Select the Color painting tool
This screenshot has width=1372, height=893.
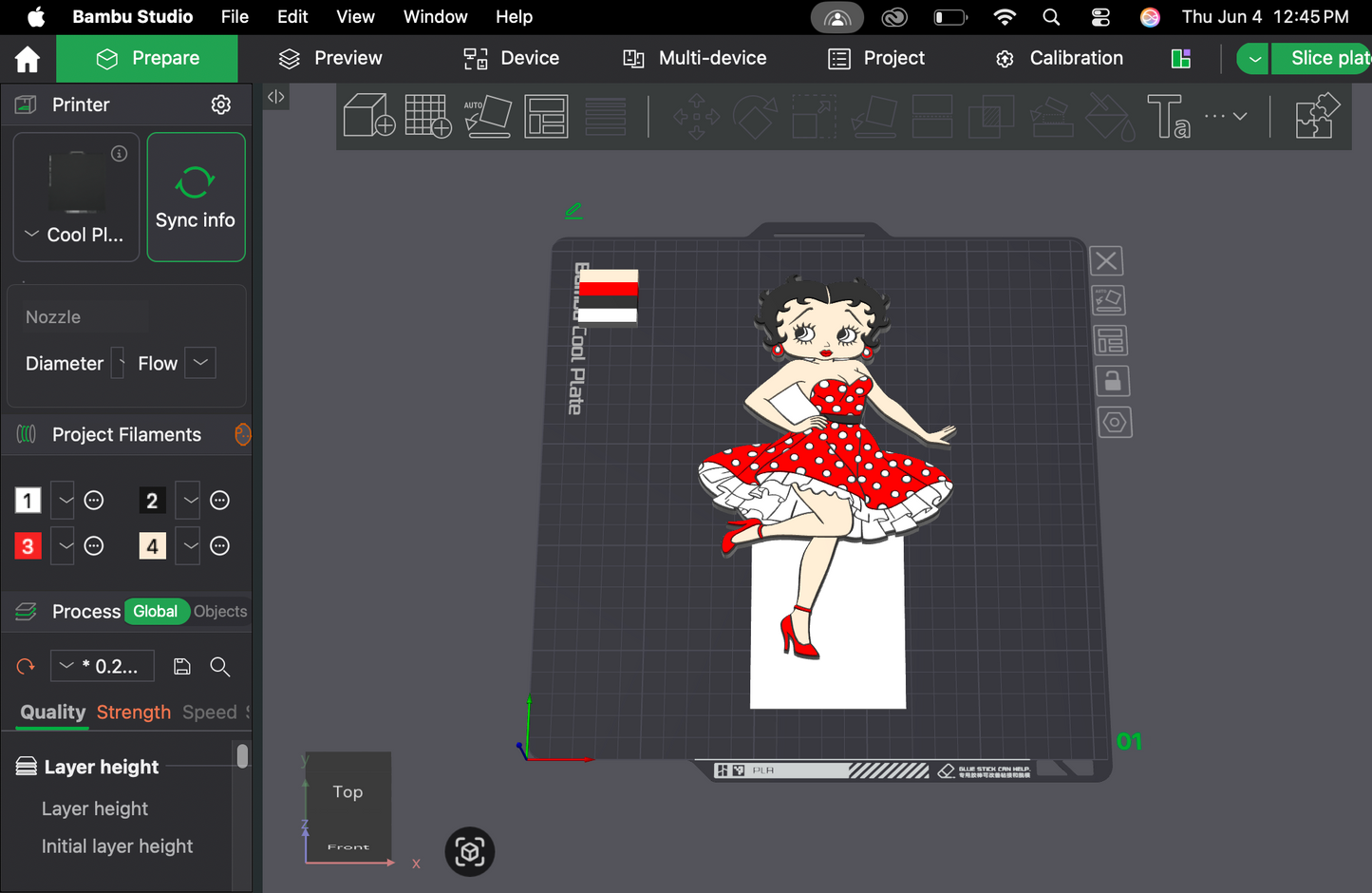(1110, 117)
